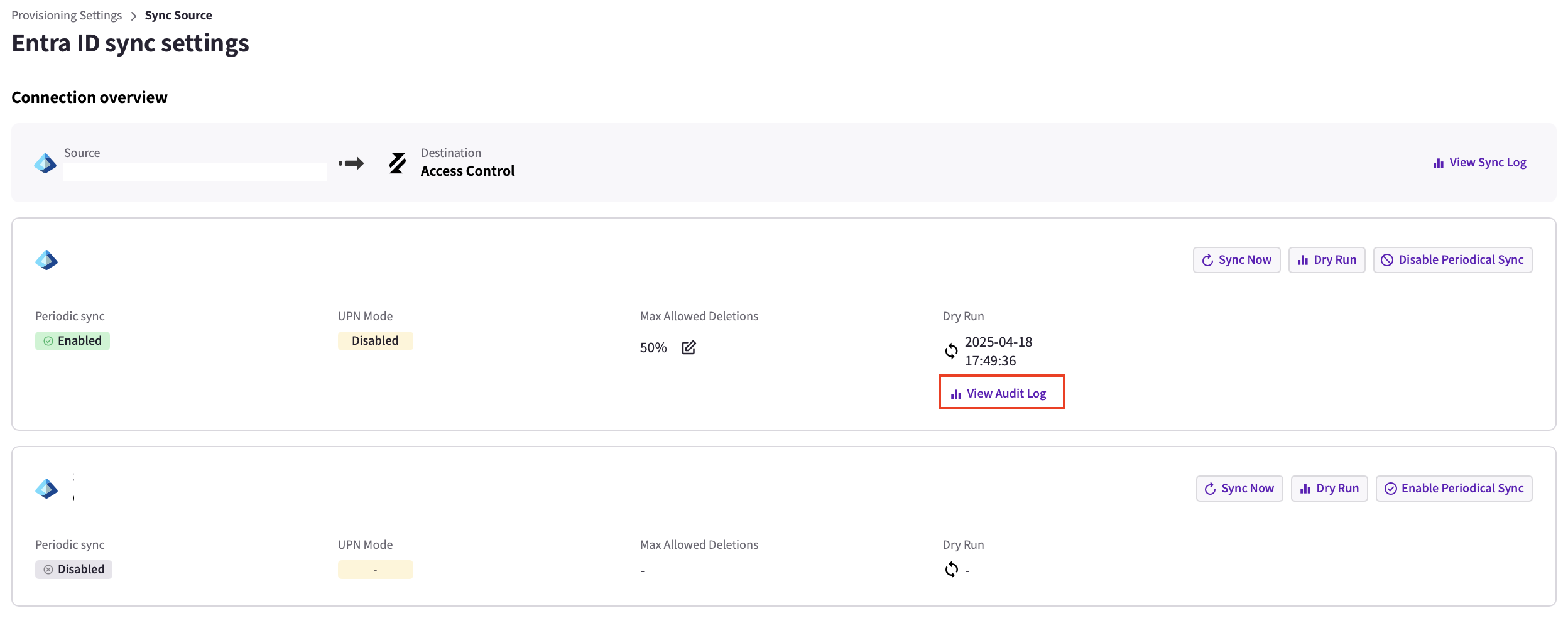Click the Entra ID icon beside Source
The height and width of the screenshot is (628, 1568).
[45, 163]
